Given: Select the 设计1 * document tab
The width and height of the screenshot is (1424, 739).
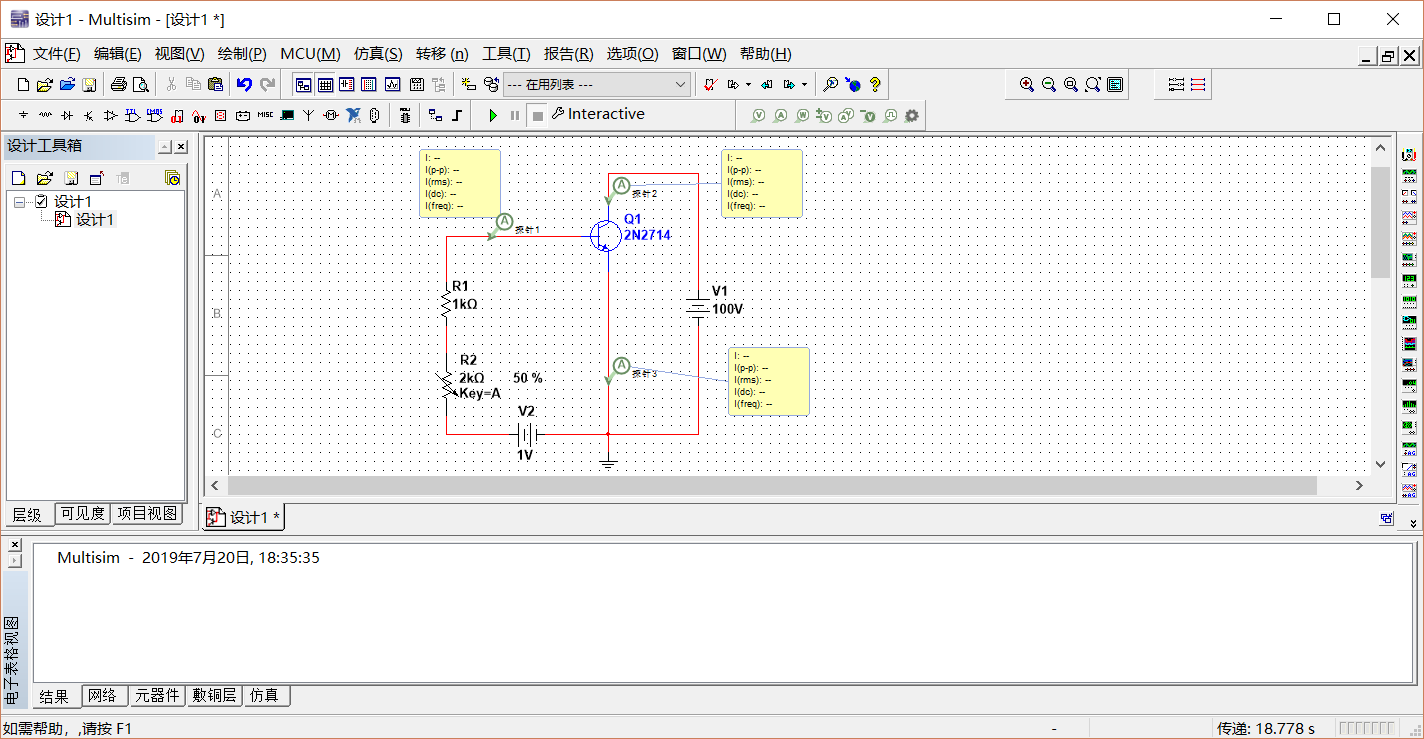Looking at the screenshot, I should (x=246, y=517).
